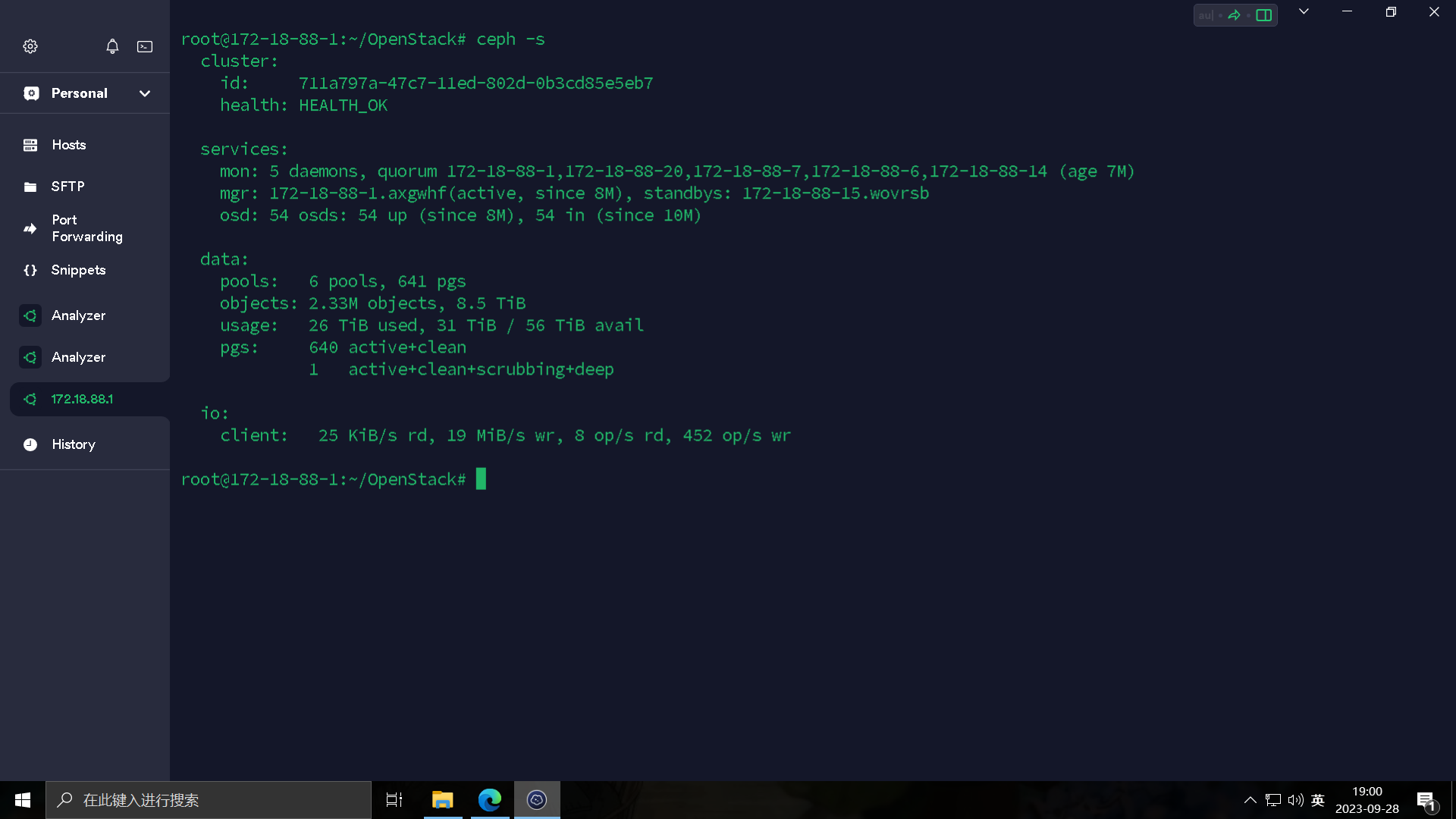The image size is (1456, 819).
Task: Open the taskbar clock and date
Action: 1367,800
